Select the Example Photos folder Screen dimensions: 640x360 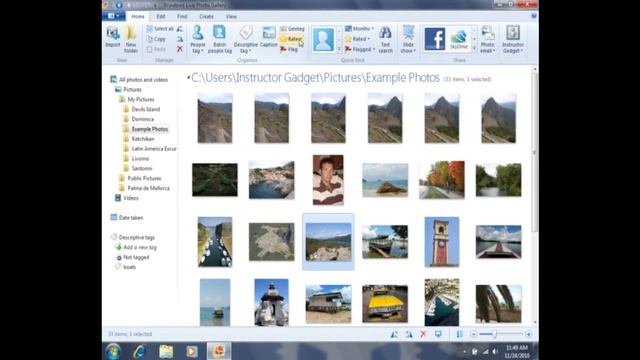click(x=149, y=129)
